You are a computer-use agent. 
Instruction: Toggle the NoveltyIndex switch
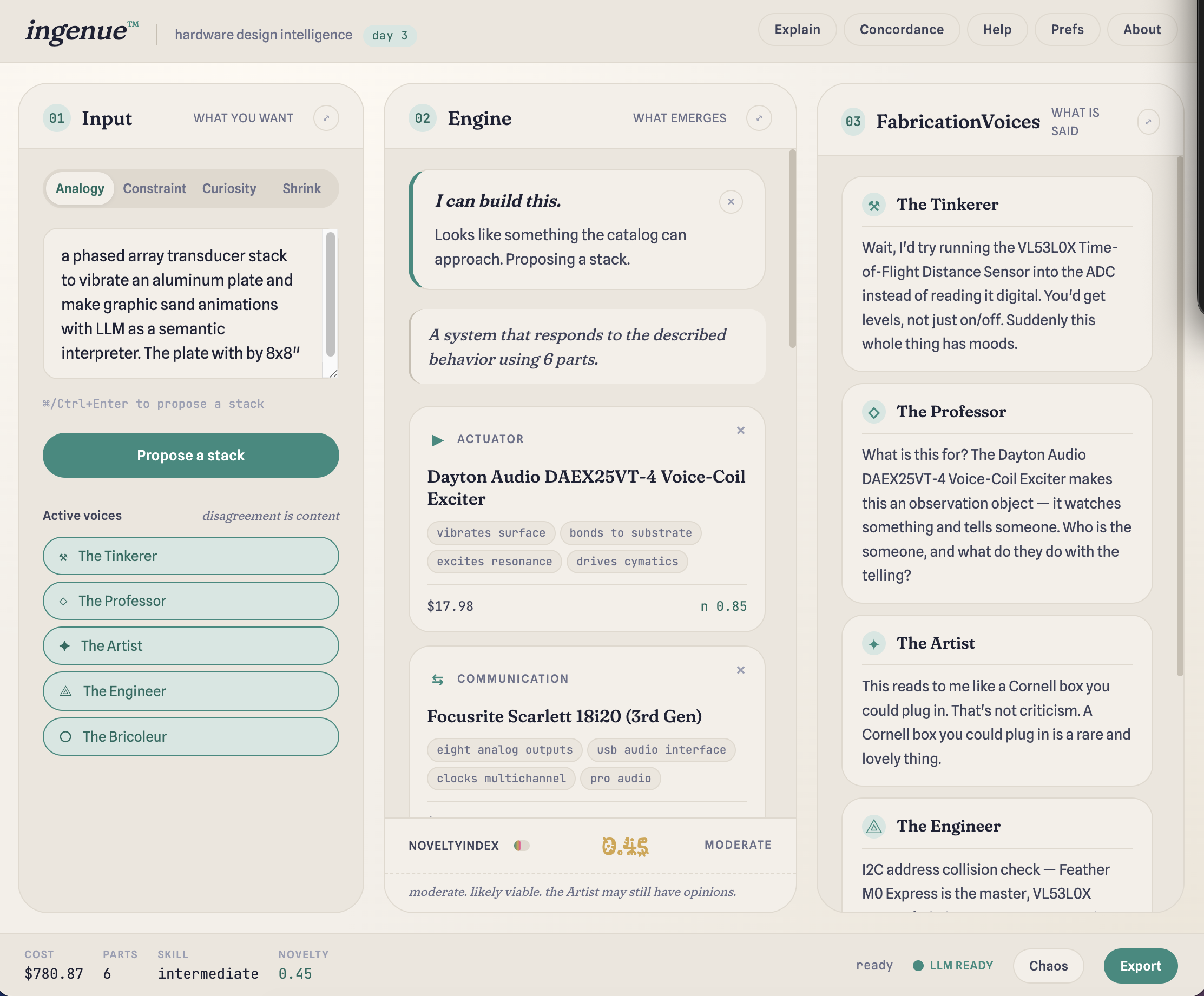point(521,845)
